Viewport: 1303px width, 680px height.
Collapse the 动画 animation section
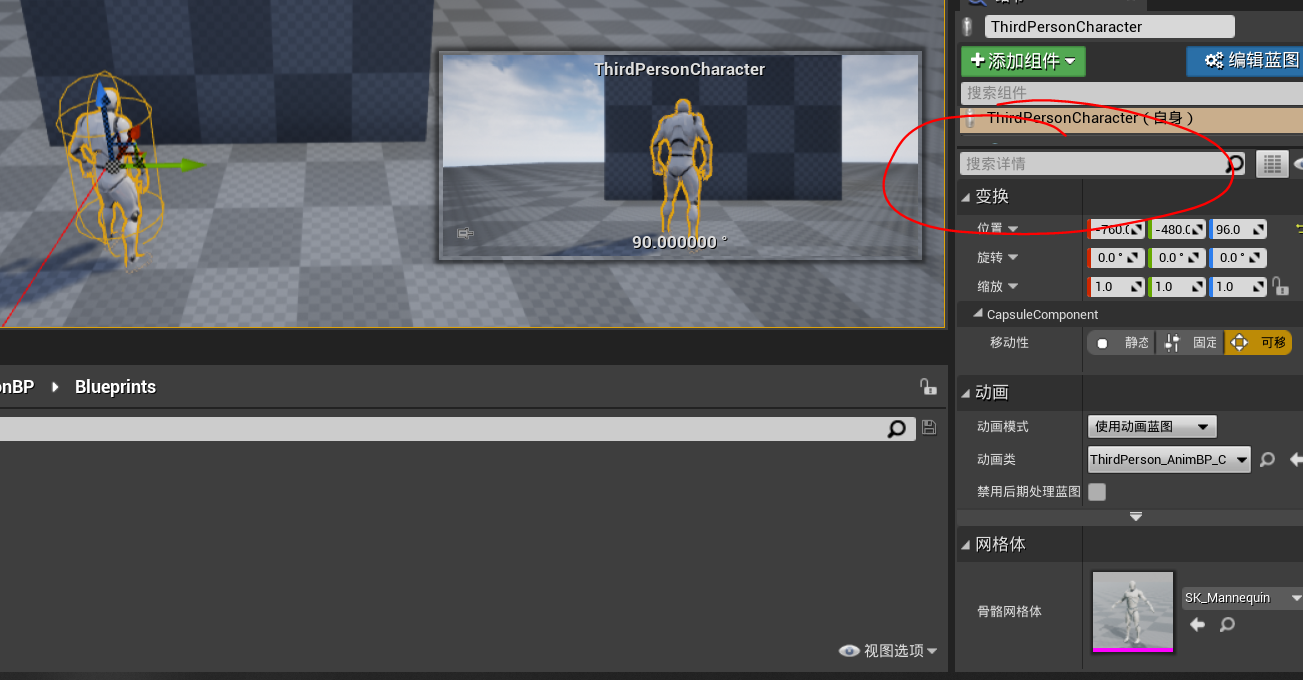click(966, 393)
